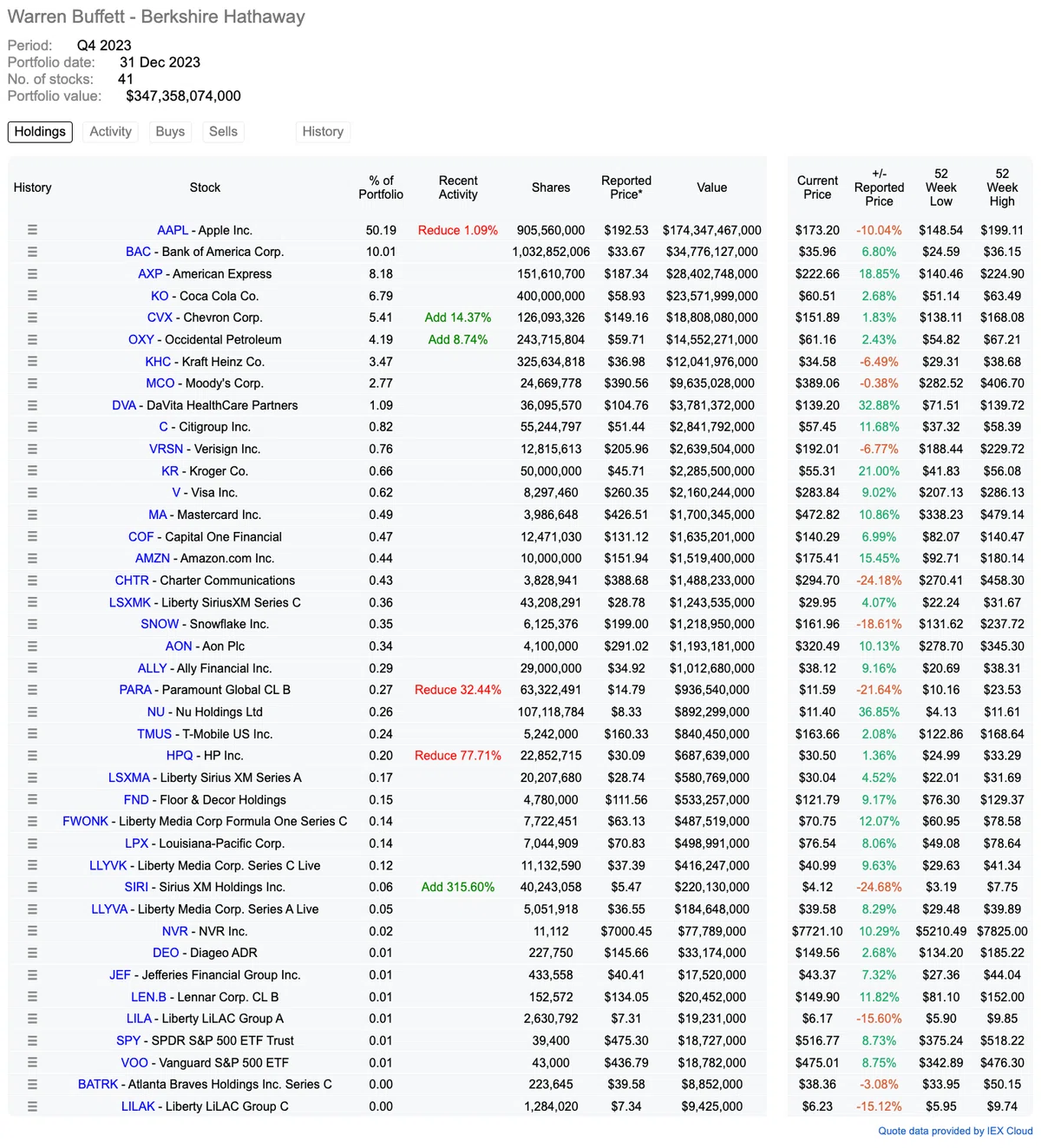Open the Buys tab
1041x1148 pixels.
[170, 132]
